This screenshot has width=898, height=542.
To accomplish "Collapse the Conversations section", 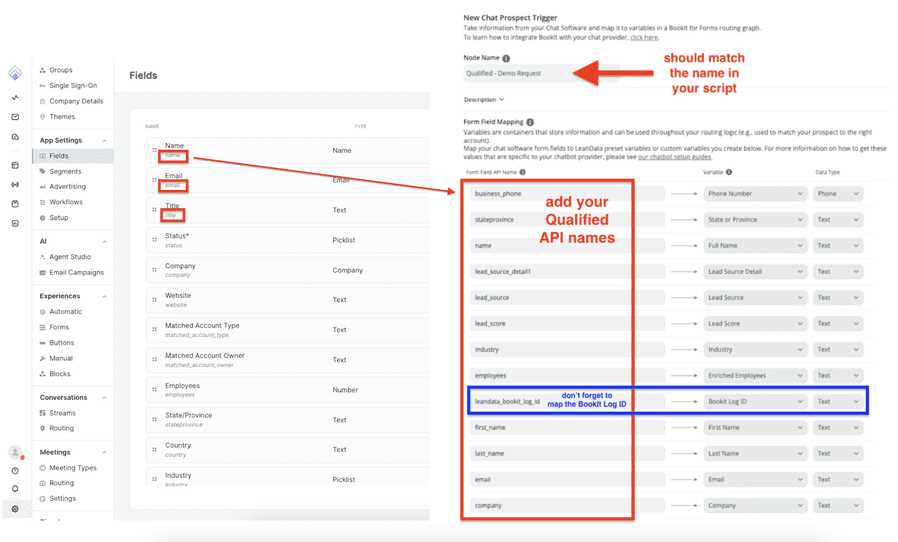I will click(x=104, y=398).
